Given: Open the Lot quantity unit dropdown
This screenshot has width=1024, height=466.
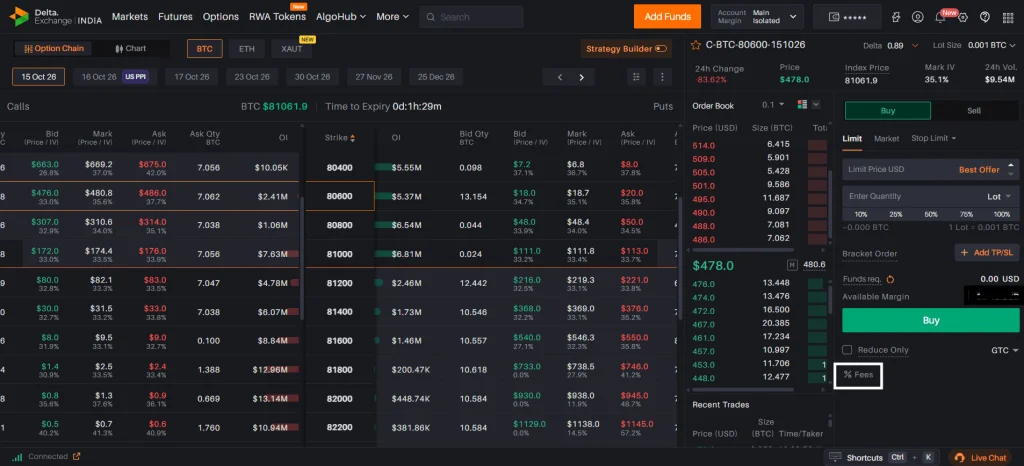Looking at the screenshot, I should click(x=999, y=196).
